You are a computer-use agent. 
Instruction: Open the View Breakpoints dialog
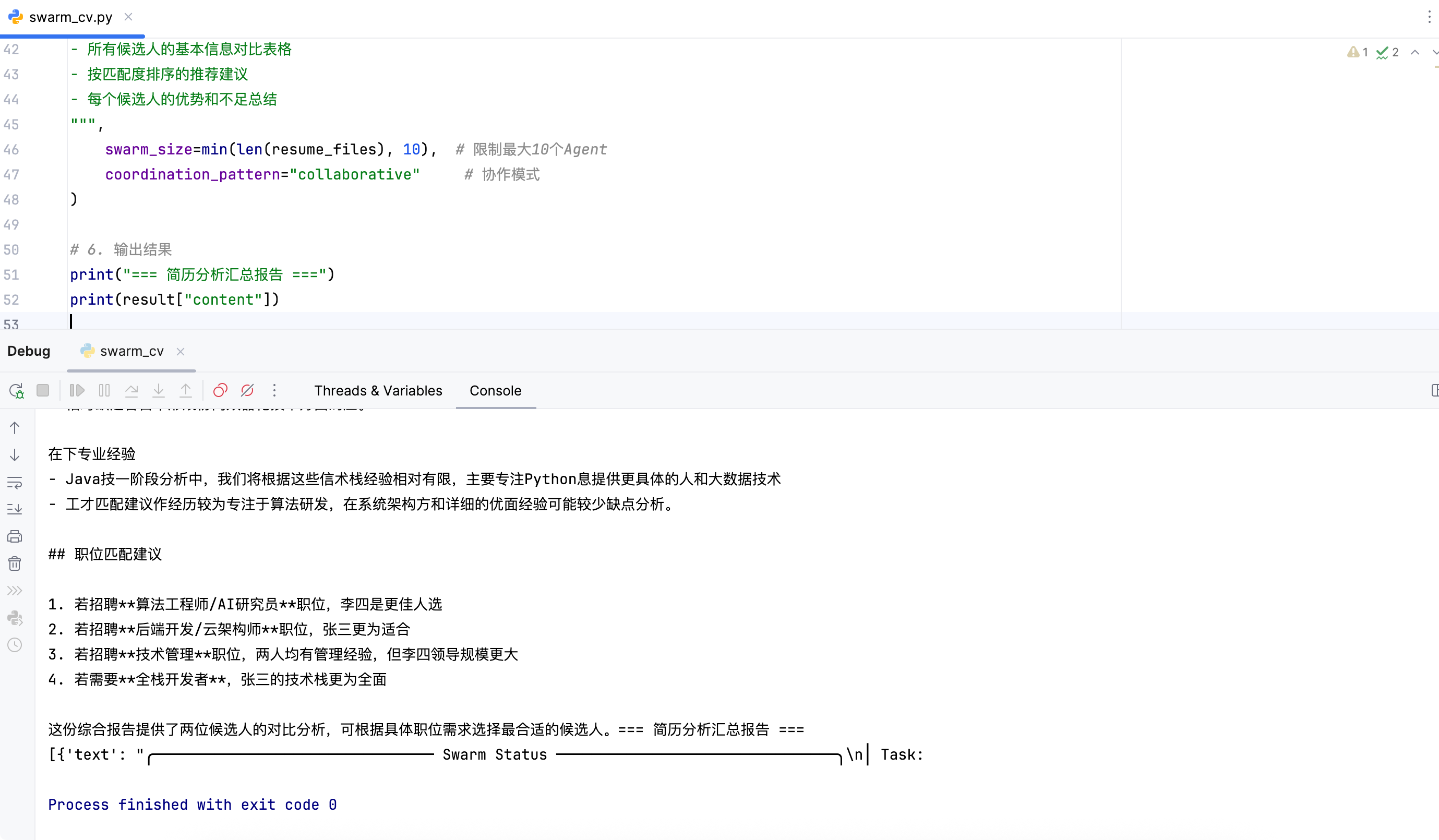(x=220, y=391)
